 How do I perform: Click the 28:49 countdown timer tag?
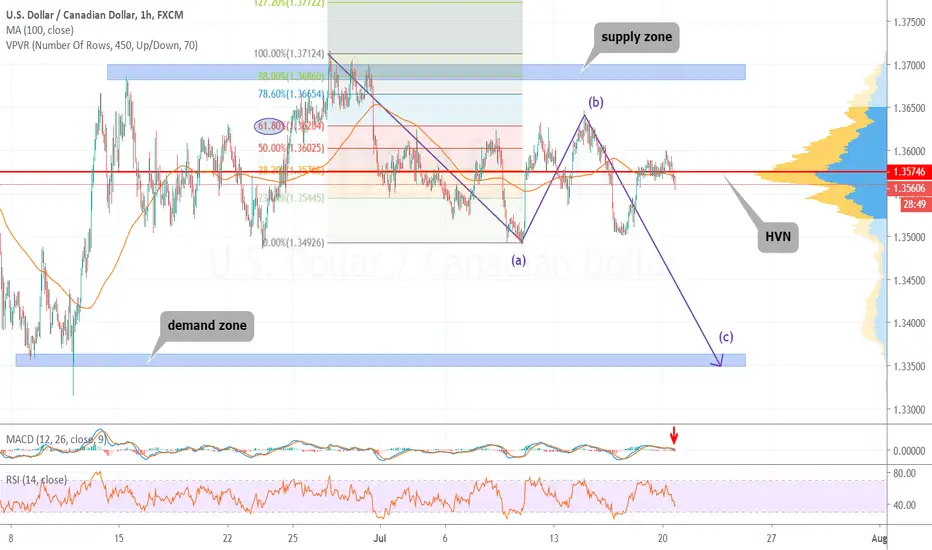pos(914,205)
